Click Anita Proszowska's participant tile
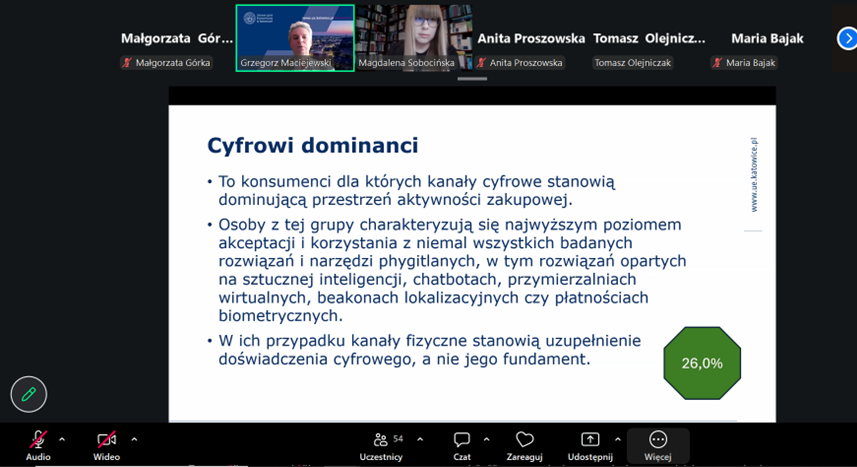Viewport: 857px width, 467px height. pos(531,40)
